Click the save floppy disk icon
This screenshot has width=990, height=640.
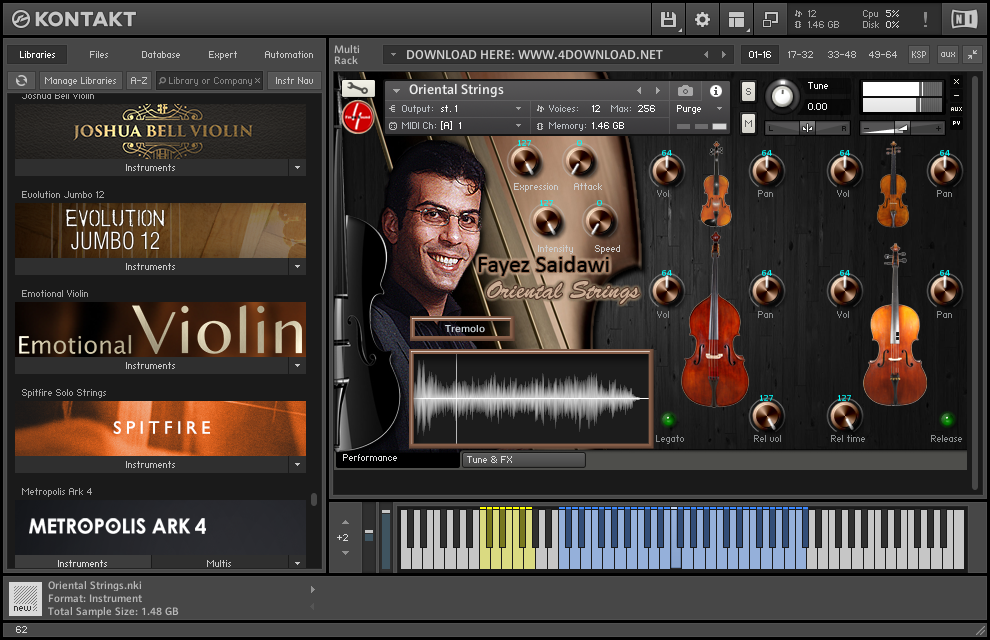click(x=668, y=19)
